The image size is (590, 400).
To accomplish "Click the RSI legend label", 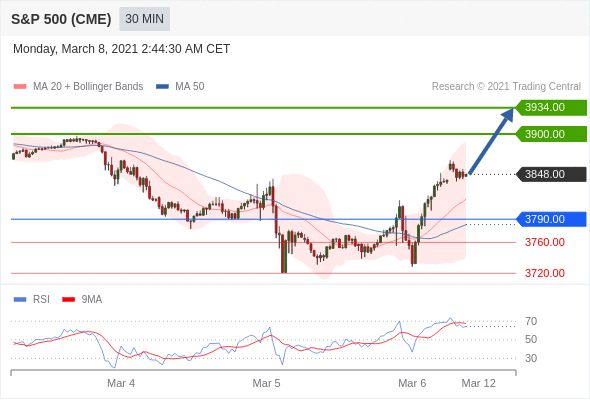I will click(41, 299).
